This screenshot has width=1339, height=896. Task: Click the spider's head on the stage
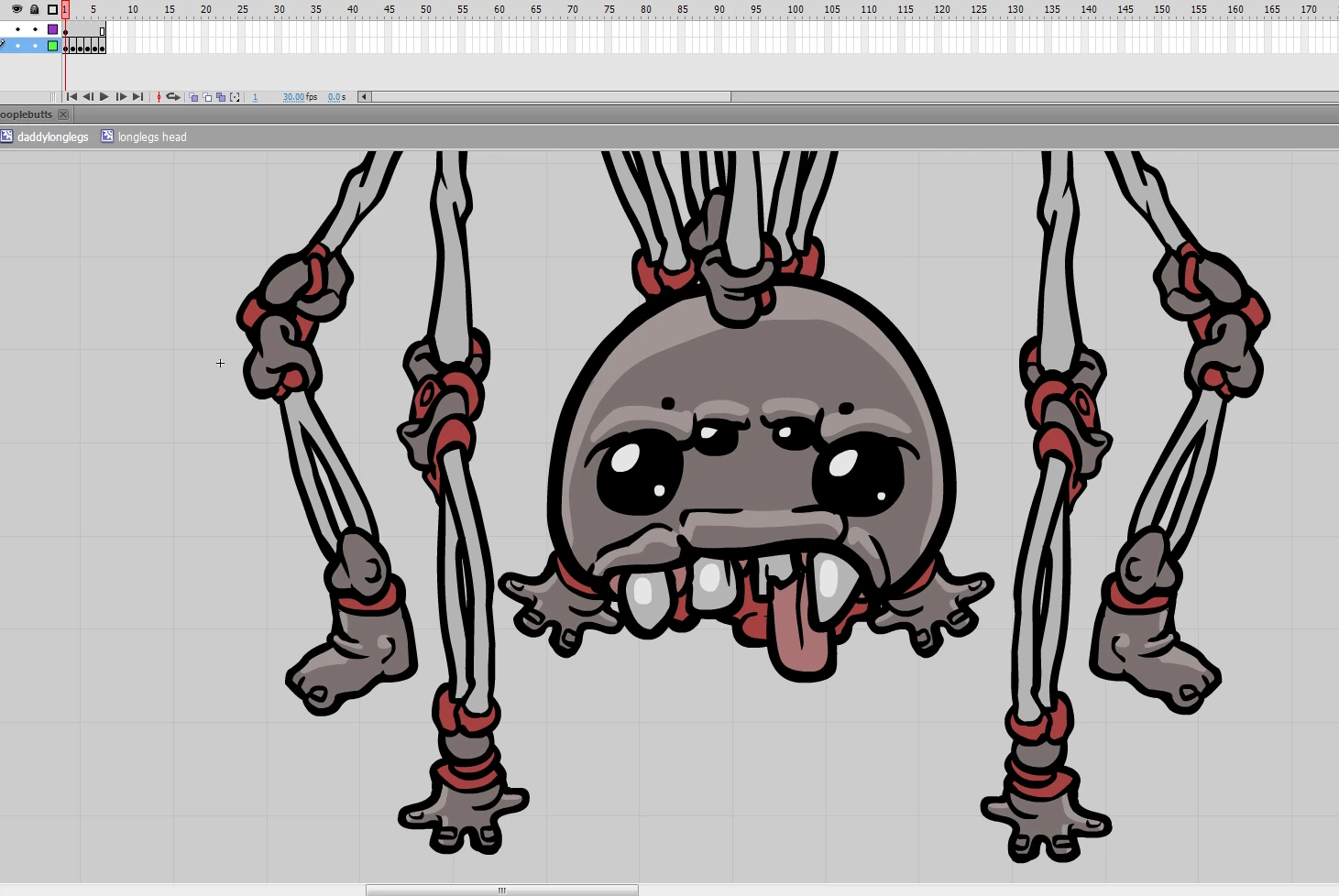click(x=752, y=440)
